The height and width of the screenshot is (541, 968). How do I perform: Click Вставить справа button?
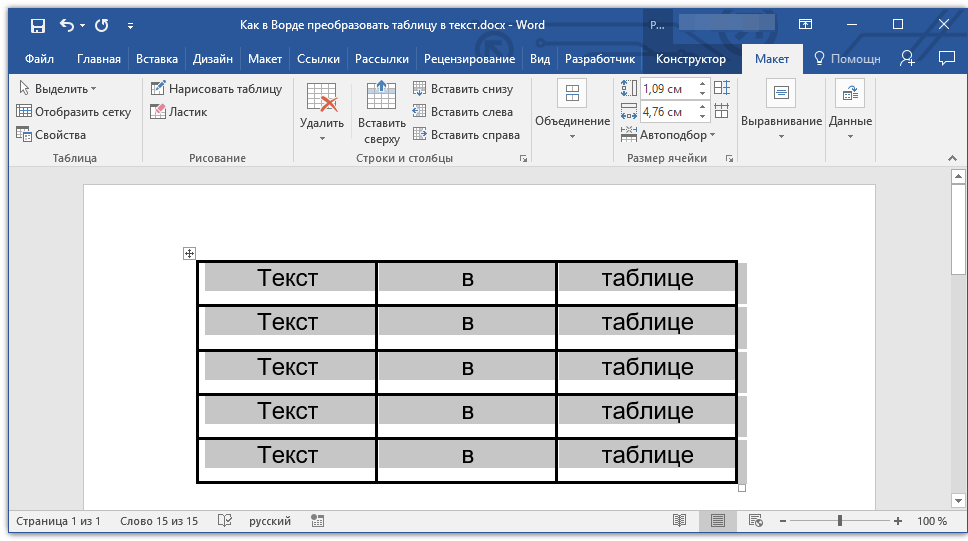[x=466, y=135]
